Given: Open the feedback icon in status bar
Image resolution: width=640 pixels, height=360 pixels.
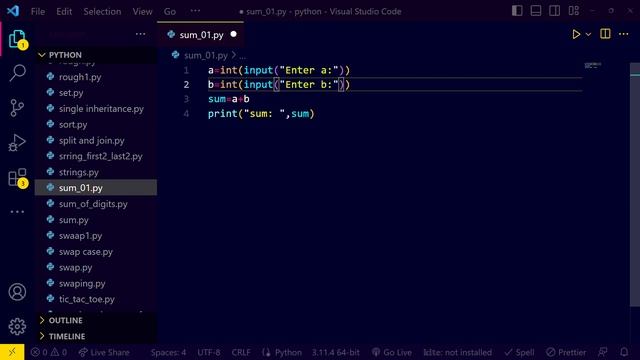Looking at the screenshot, I should 602,352.
